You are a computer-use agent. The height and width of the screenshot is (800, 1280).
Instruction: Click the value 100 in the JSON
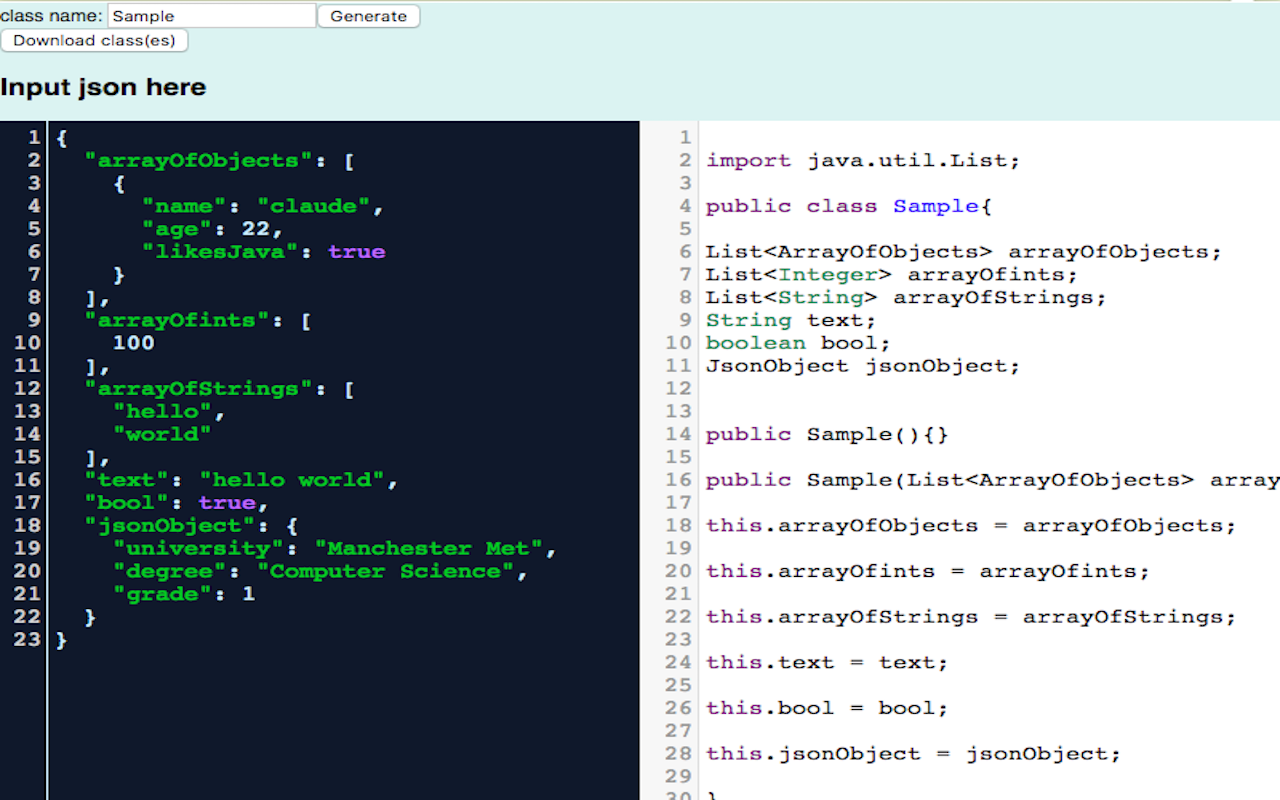pos(134,343)
